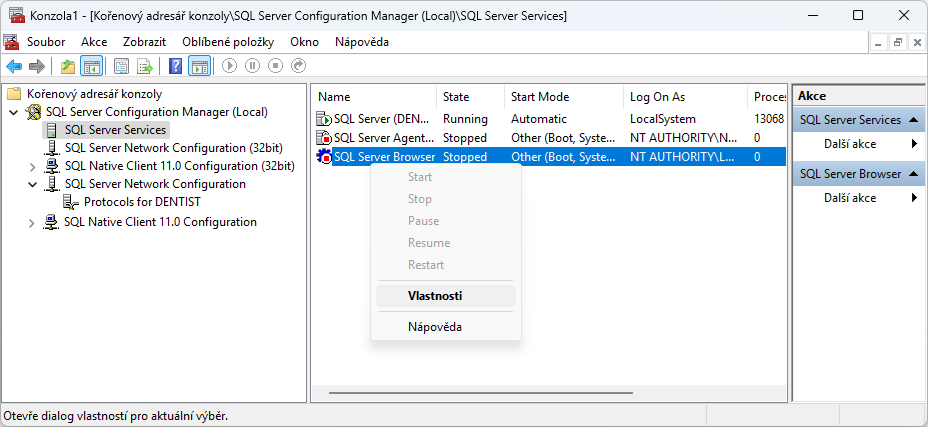Choose Vlastnosti in the context menu
Viewport: 928px width, 427px height.
[446, 296]
